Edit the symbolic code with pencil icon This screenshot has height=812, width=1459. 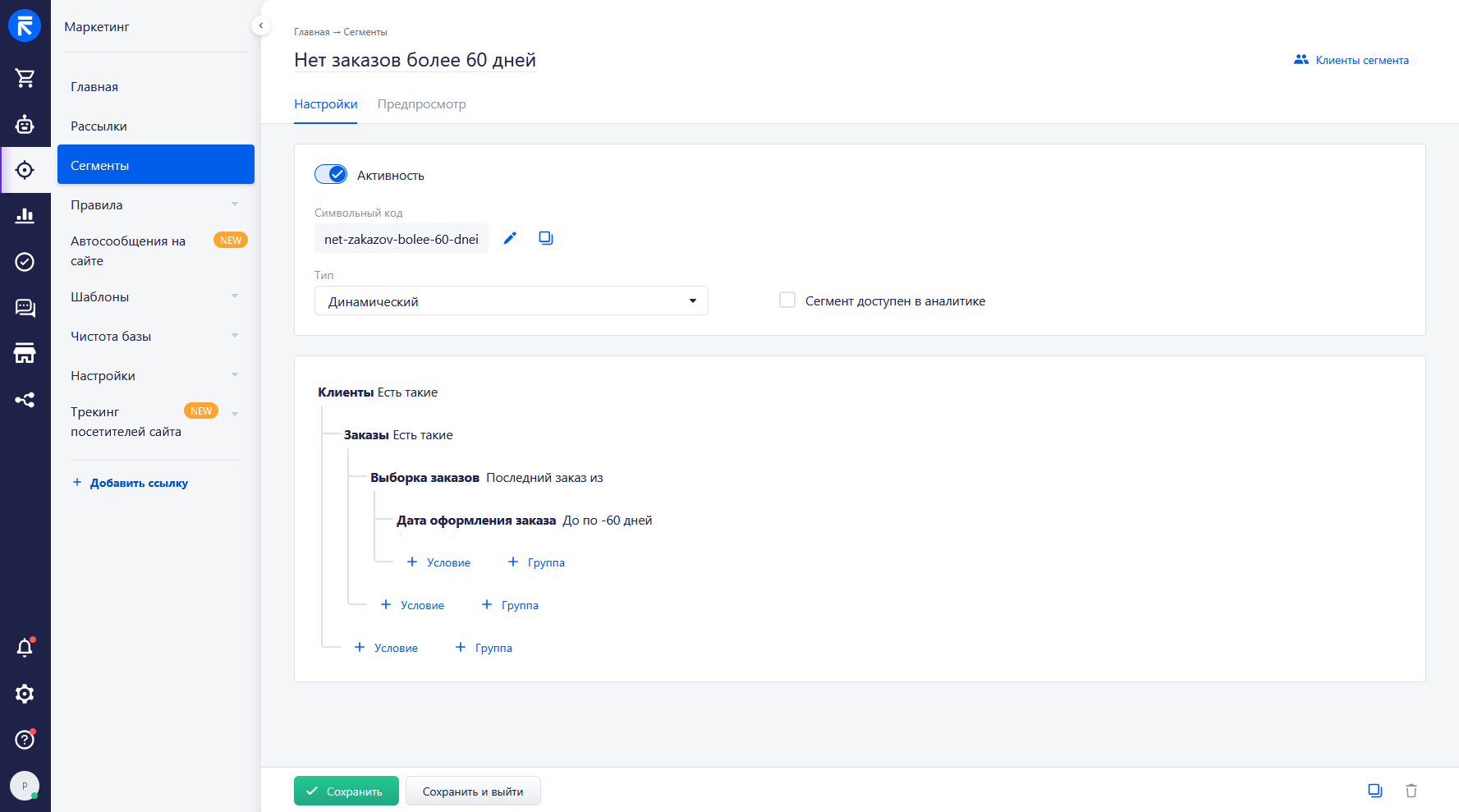[x=510, y=238]
